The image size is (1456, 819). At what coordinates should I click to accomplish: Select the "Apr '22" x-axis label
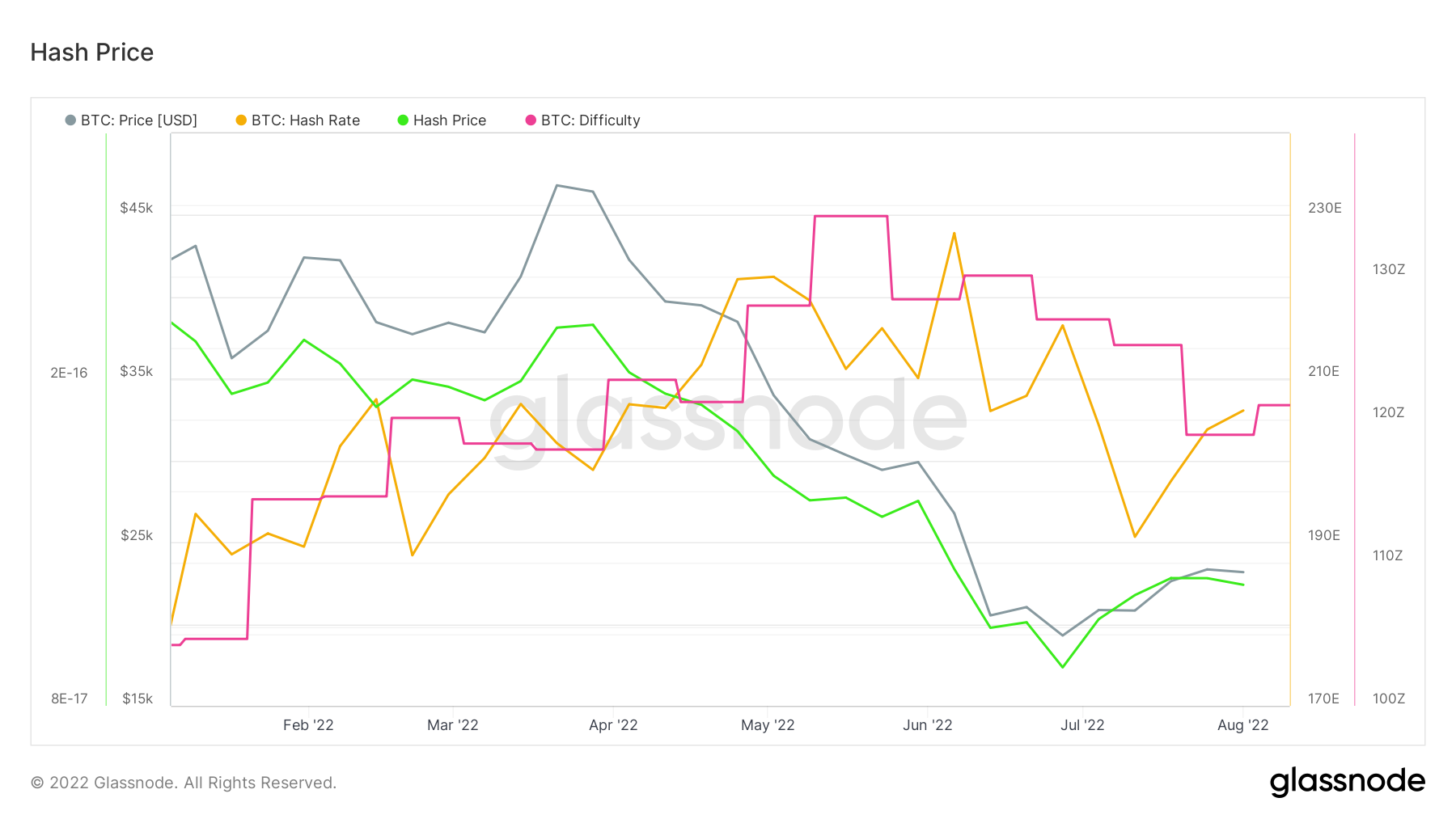click(x=613, y=725)
